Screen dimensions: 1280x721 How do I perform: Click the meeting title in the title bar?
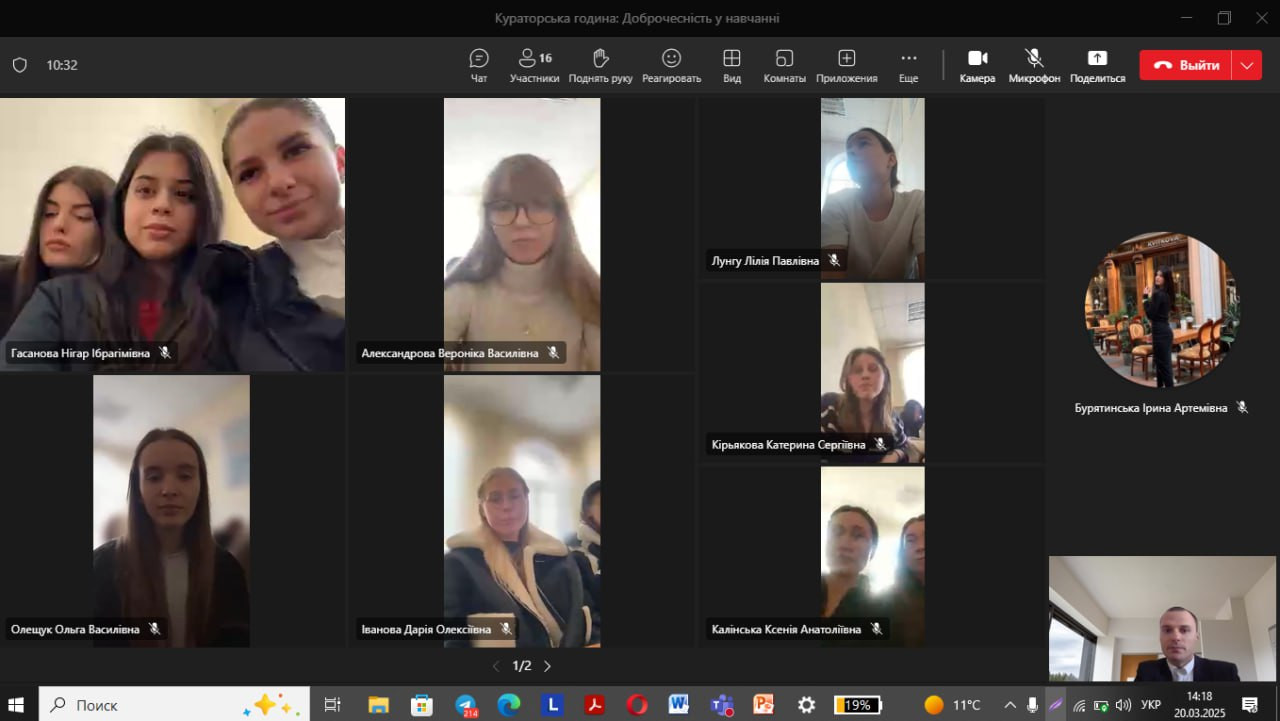coord(637,18)
